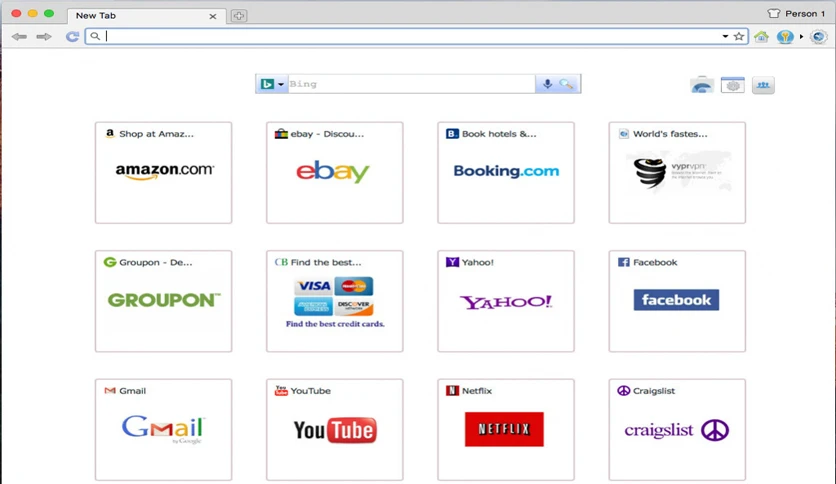The height and width of the screenshot is (484, 836).
Task: Click the Craigslist peace sign favicon
Action: (x=623, y=390)
